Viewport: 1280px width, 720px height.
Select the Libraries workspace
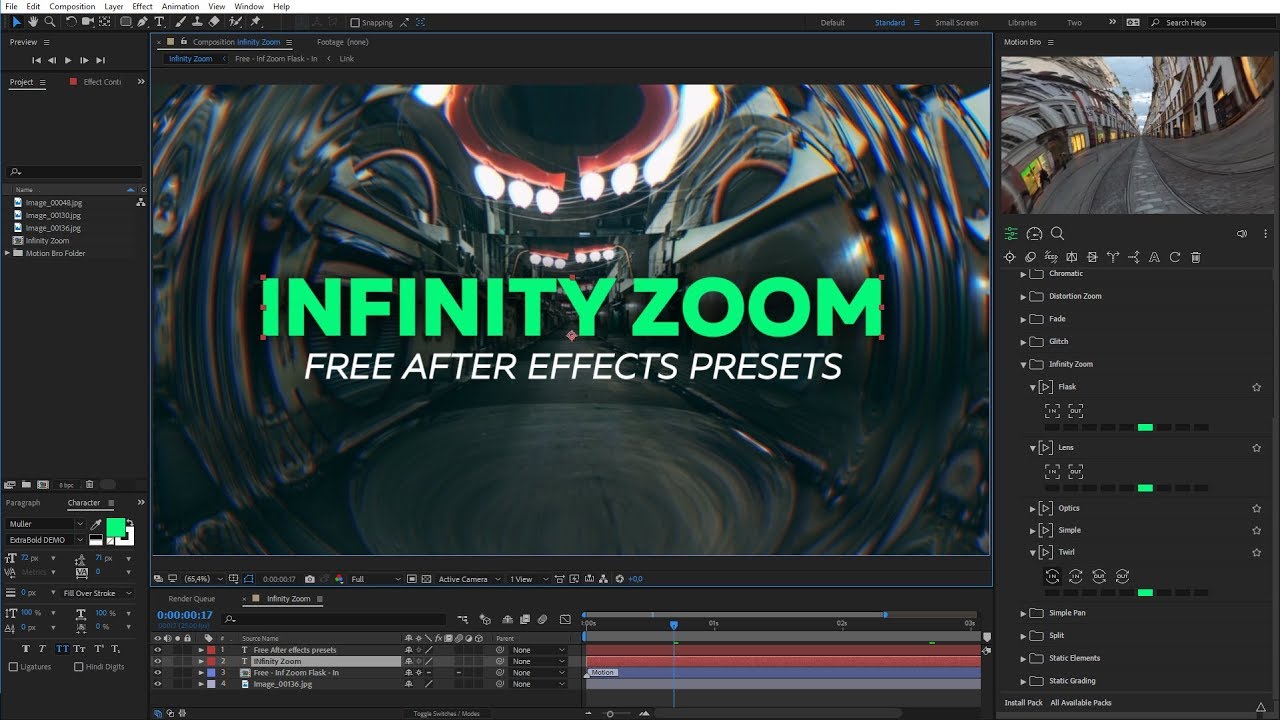click(1022, 22)
